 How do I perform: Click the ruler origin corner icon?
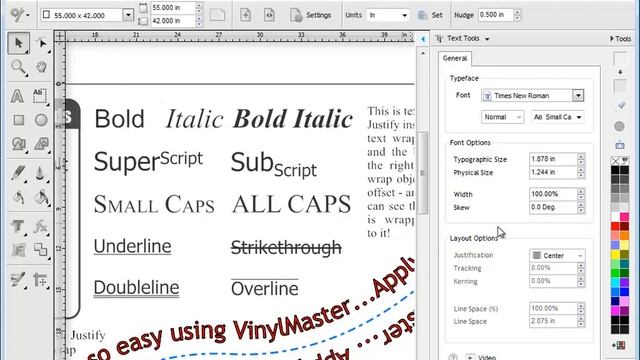click(x=60, y=36)
